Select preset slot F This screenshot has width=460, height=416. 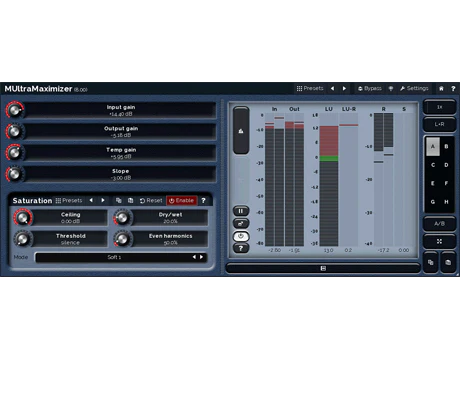[x=446, y=183]
